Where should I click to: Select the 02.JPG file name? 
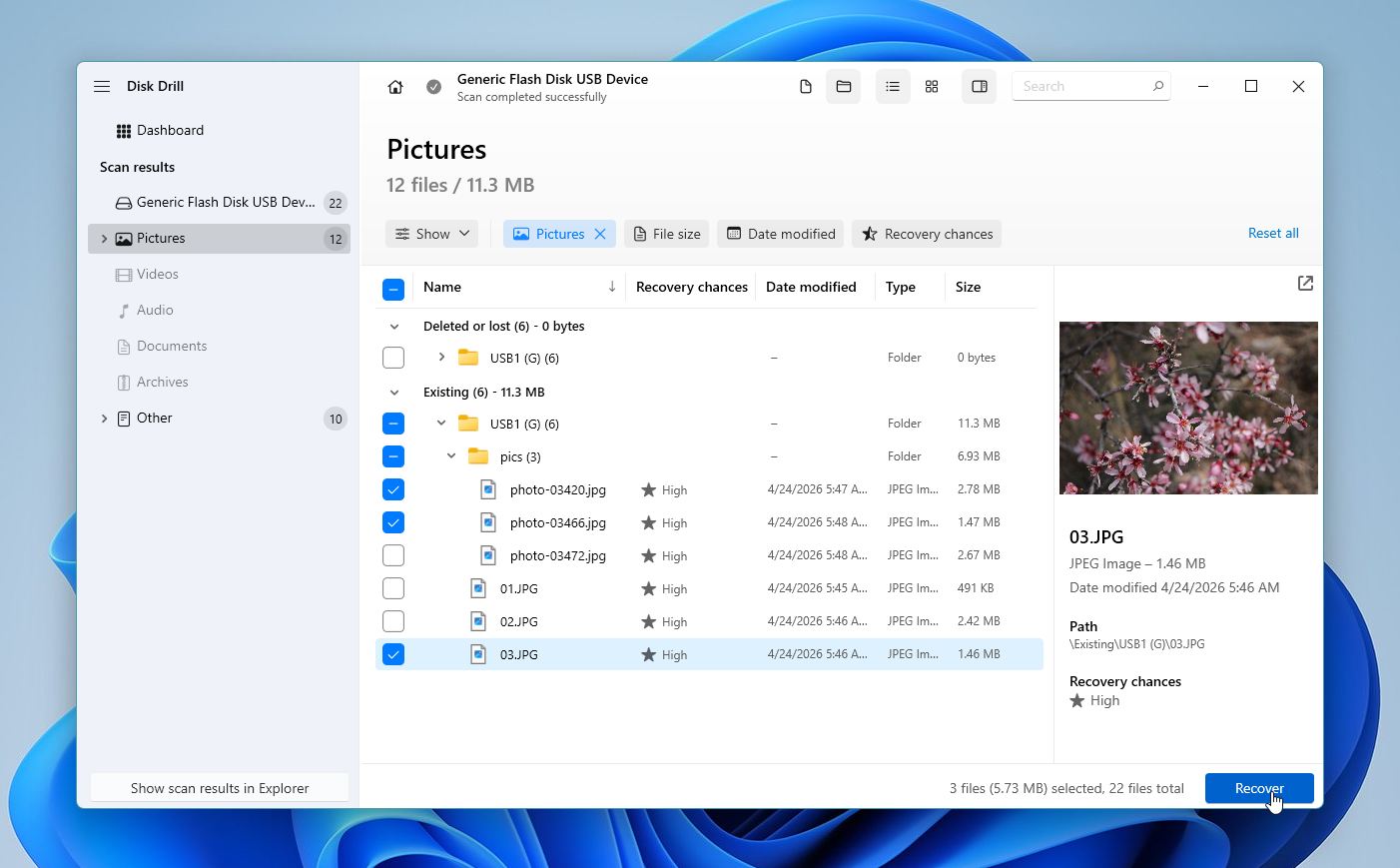tap(519, 621)
